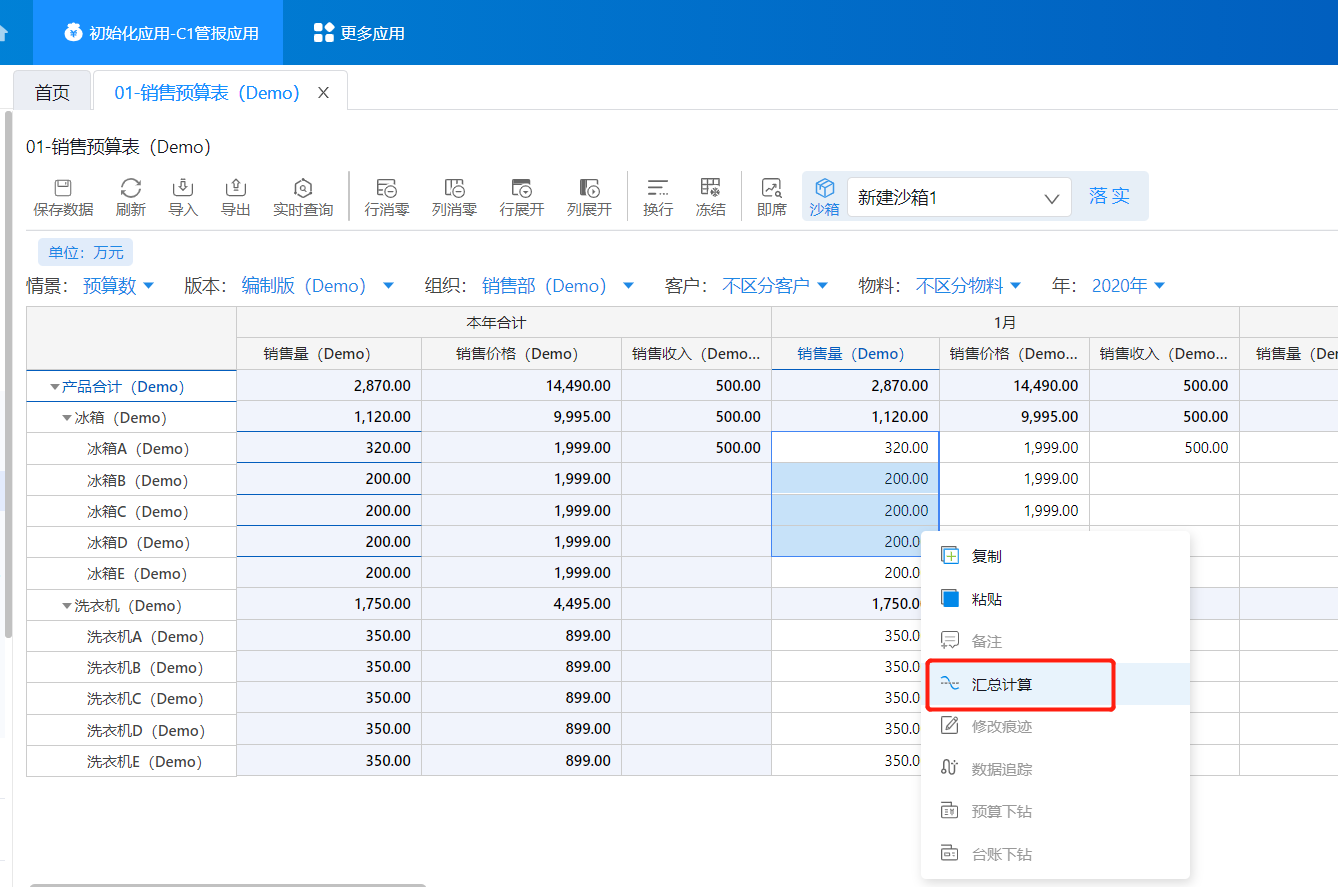1338x887 pixels.
Task: Open the 新建沙箱1 sandbox dropdown
Action: 958,198
